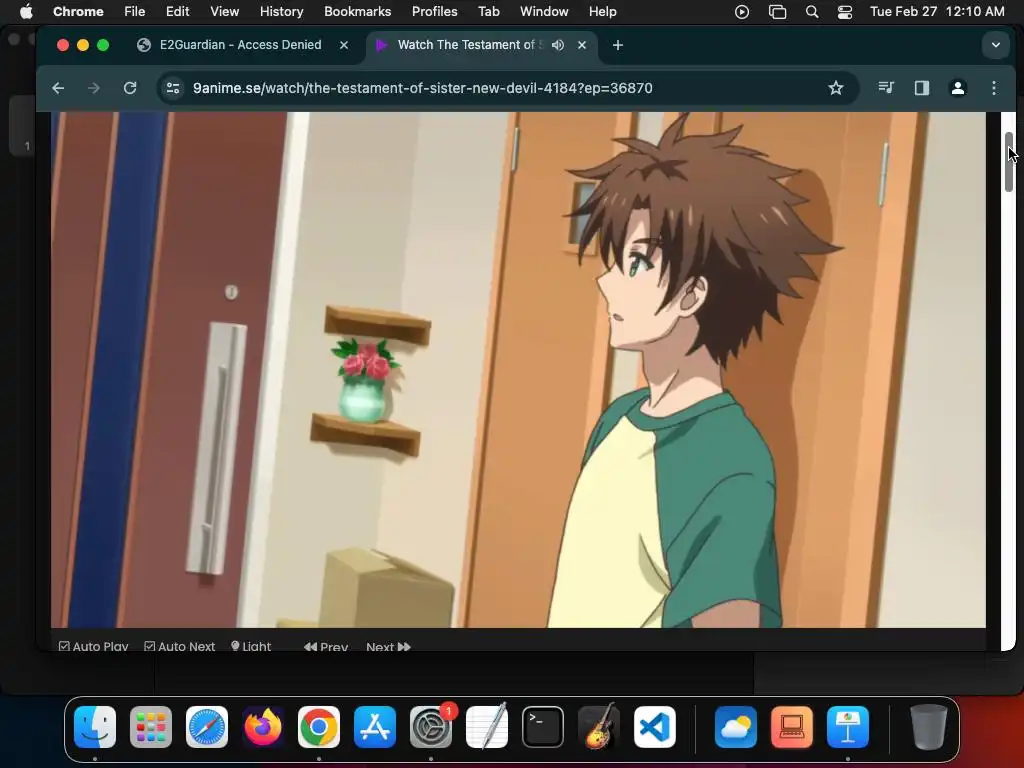The width and height of the screenshot is (1024, 768).
Task: Open the Help menu
Action: click(x=602, y=11)
